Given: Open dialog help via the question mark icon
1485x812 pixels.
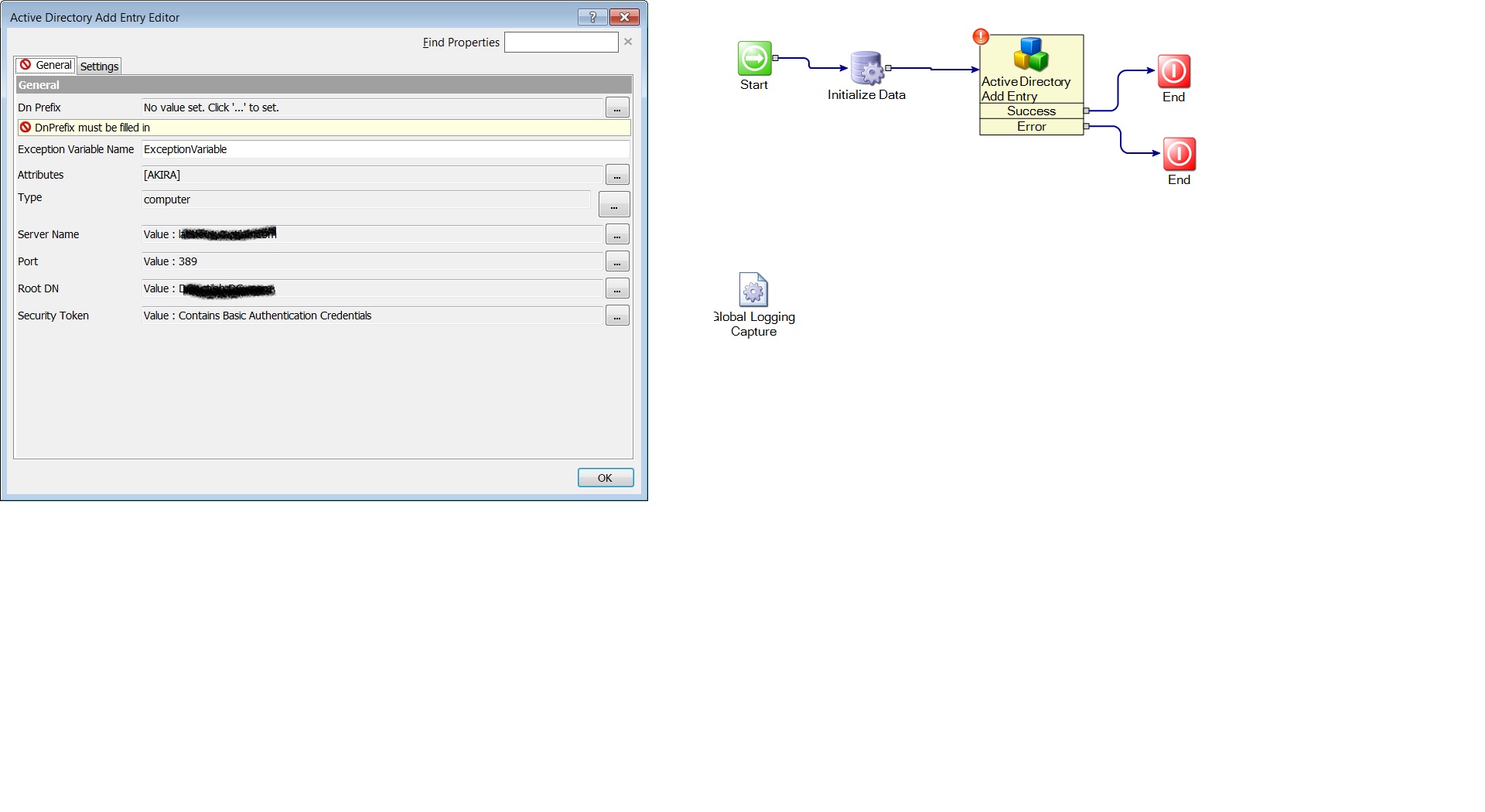Looking at the screenshot, I should pos(592,16).
